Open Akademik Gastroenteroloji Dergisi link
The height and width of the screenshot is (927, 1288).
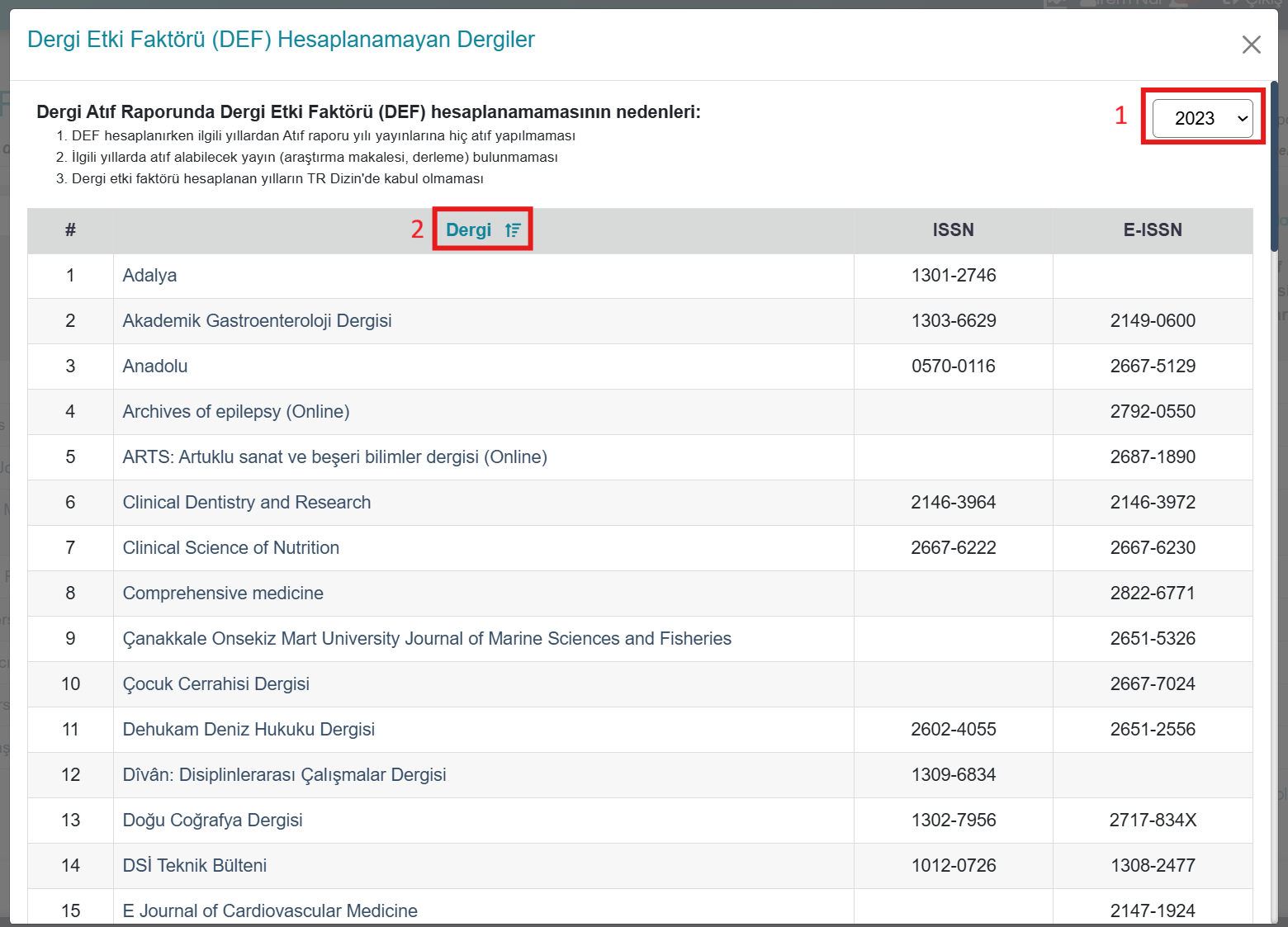pos(257,321)
